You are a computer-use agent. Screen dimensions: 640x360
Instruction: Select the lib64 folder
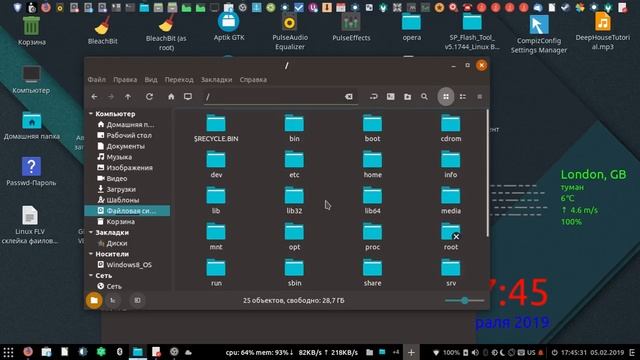click(x=372, y=200)
